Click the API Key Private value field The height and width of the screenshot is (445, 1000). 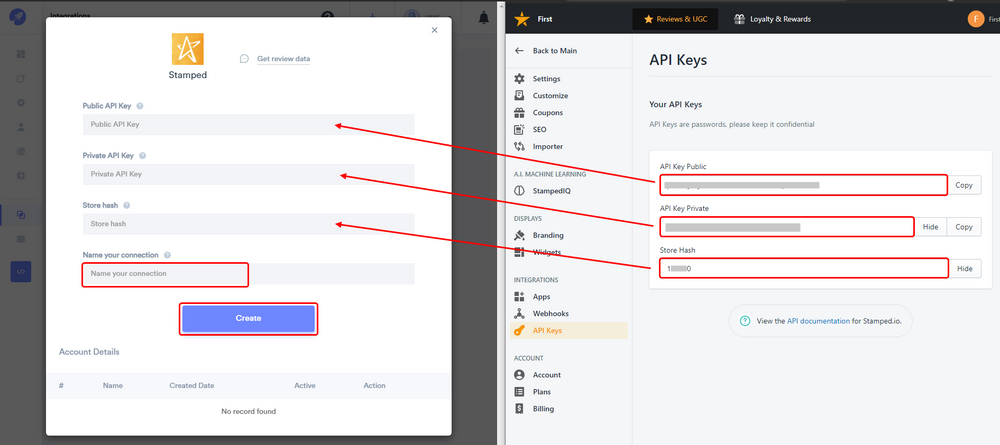pyautogui.click(x=787, y=227)
